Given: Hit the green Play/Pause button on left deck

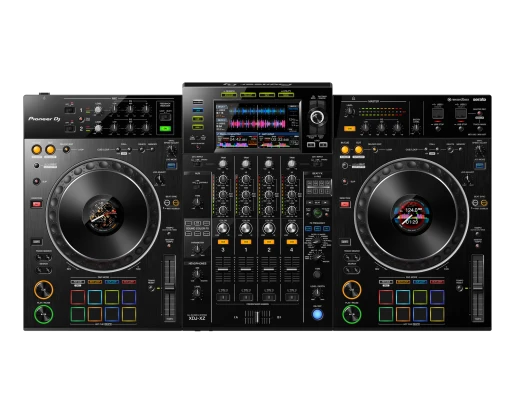Looking at the screenshot, I should coord(44,314).
